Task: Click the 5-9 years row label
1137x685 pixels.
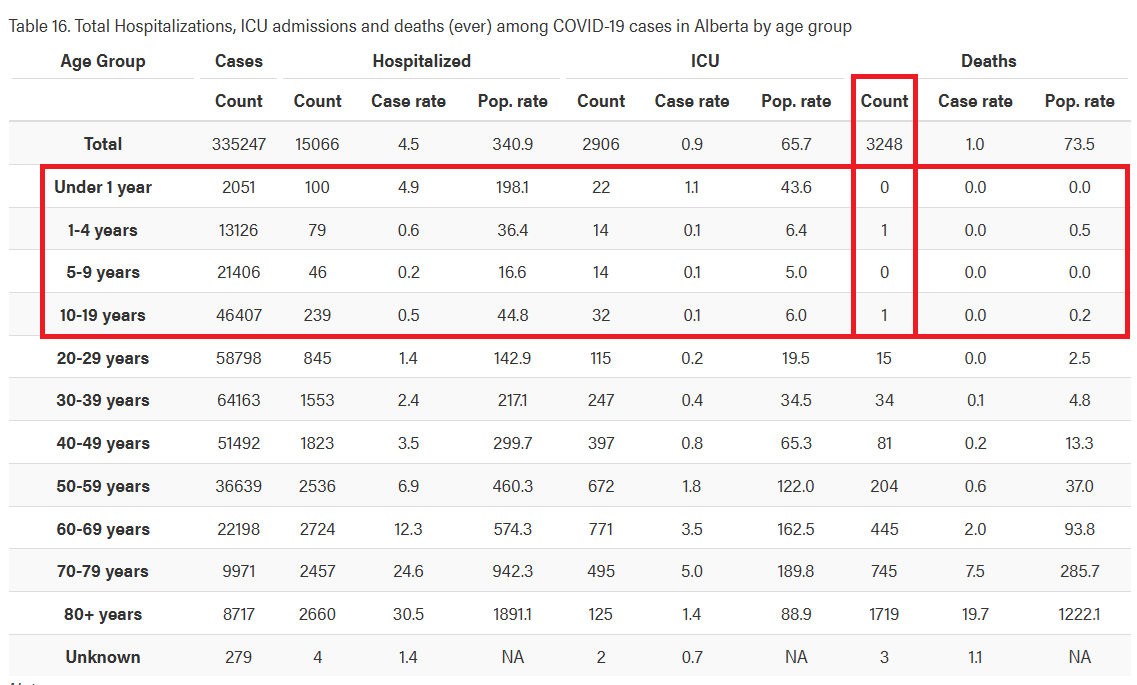Action: click(103, 273)
